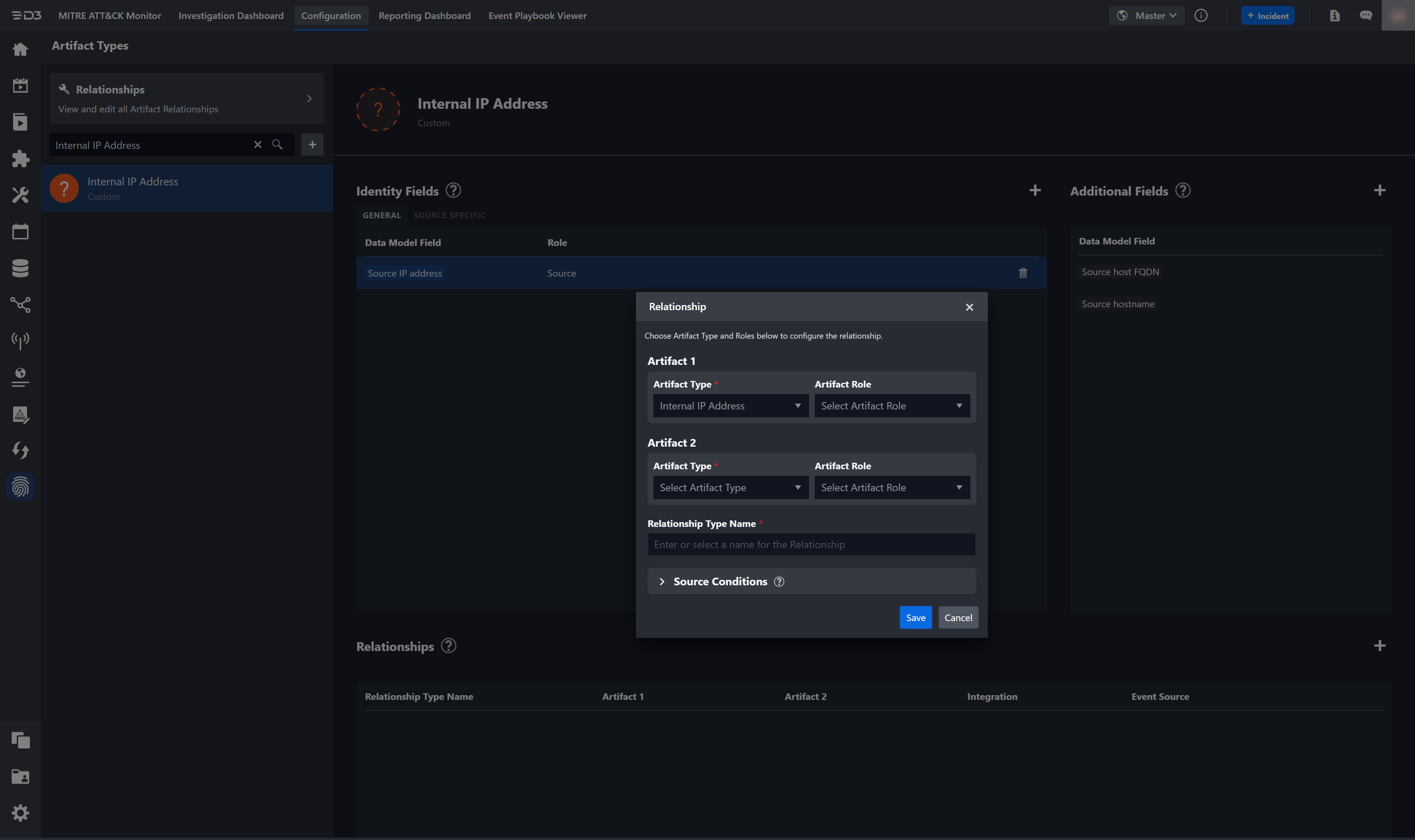Screen dimensions: 1415x840
Task: Open the lightning sync icon in sidebar
Action: coord(20,451)
